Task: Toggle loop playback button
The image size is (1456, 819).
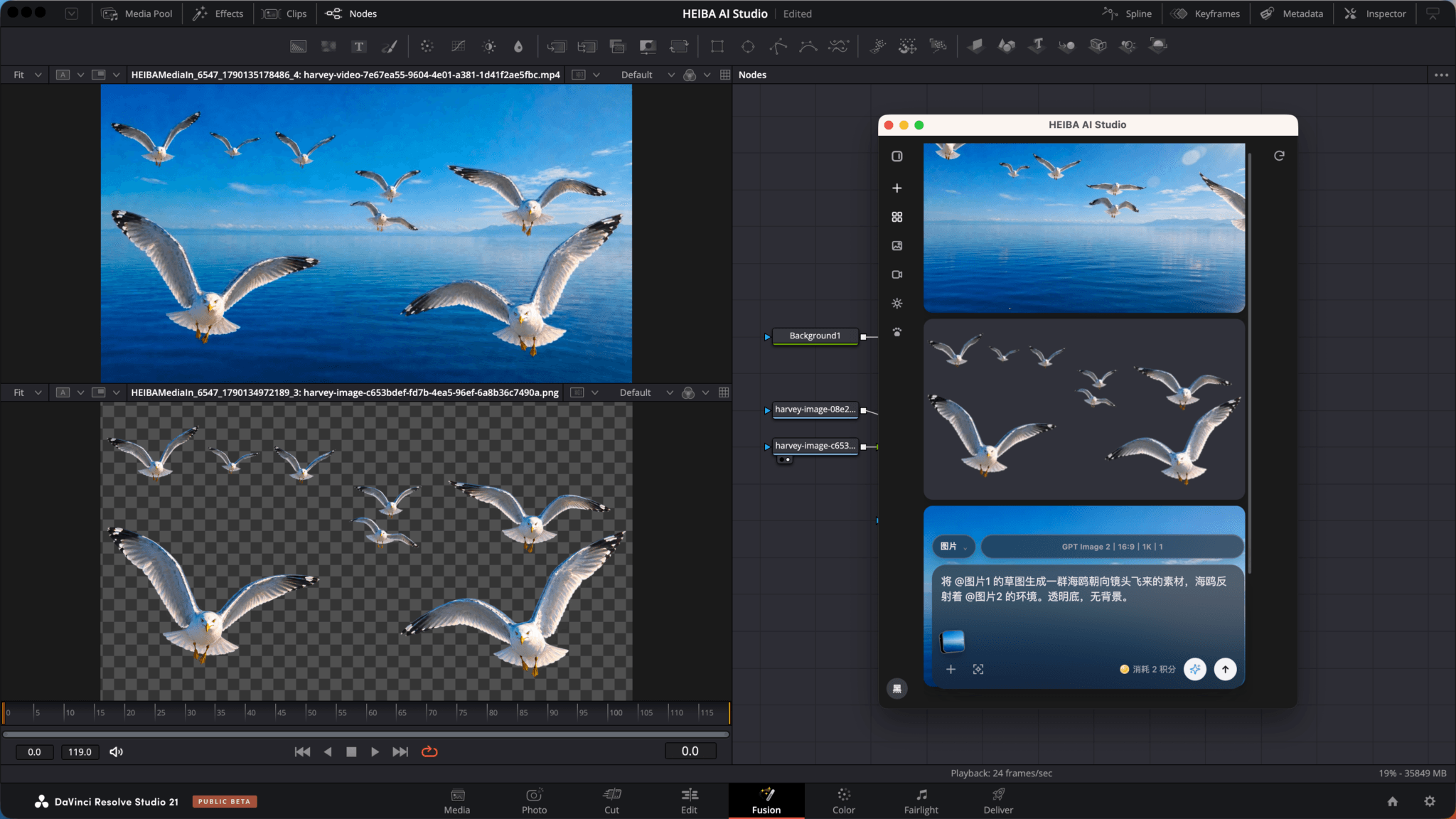Action: coord(429,751)
